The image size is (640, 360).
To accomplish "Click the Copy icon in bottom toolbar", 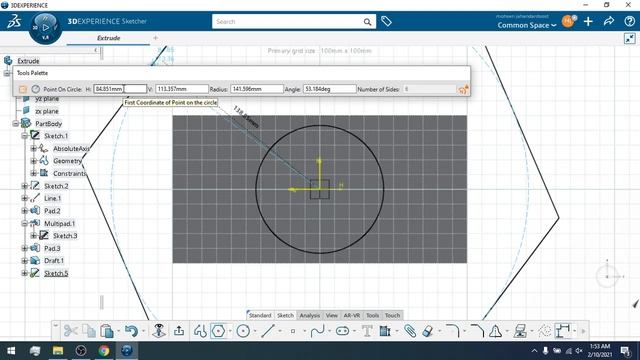I will pyautogui.click(x=89, y=331).
